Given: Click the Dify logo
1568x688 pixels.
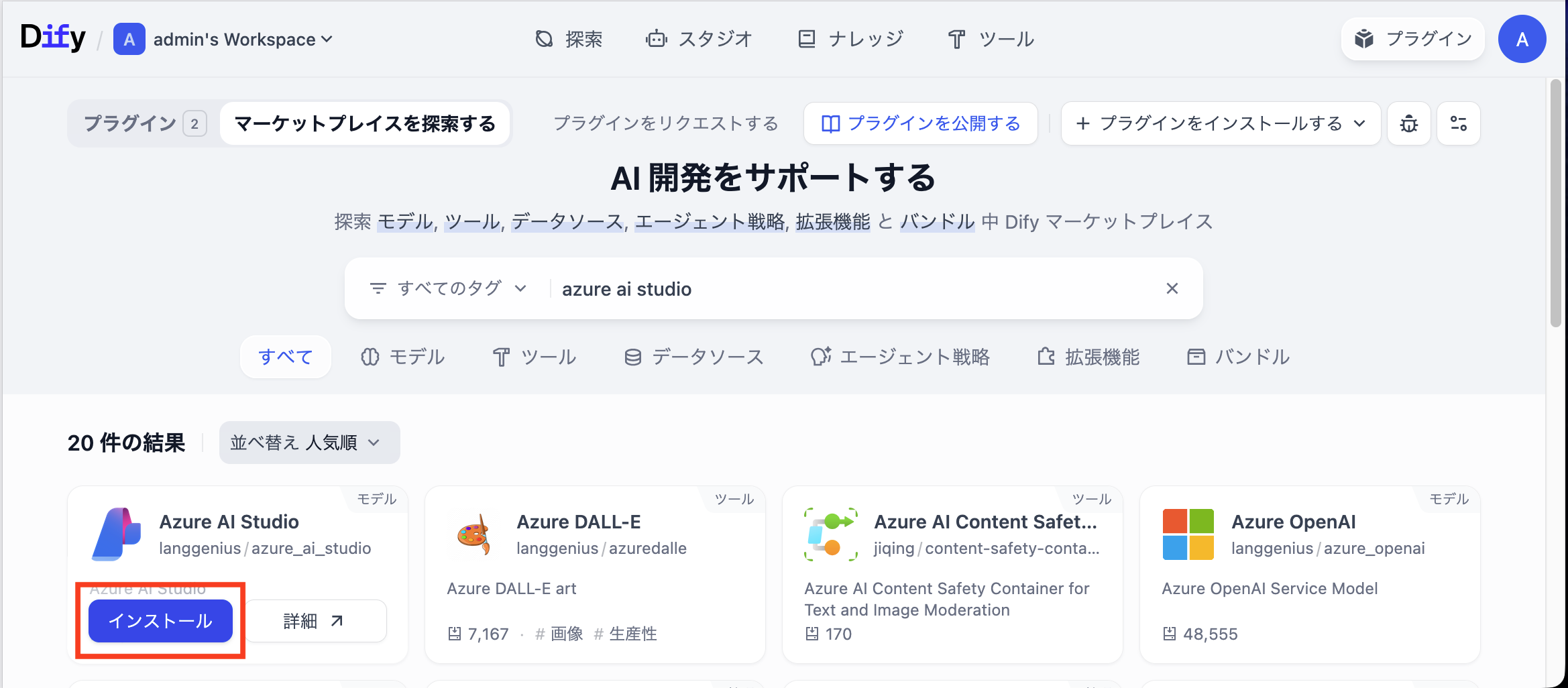Looking at the screenshot, I should click(x=53, y=38).
